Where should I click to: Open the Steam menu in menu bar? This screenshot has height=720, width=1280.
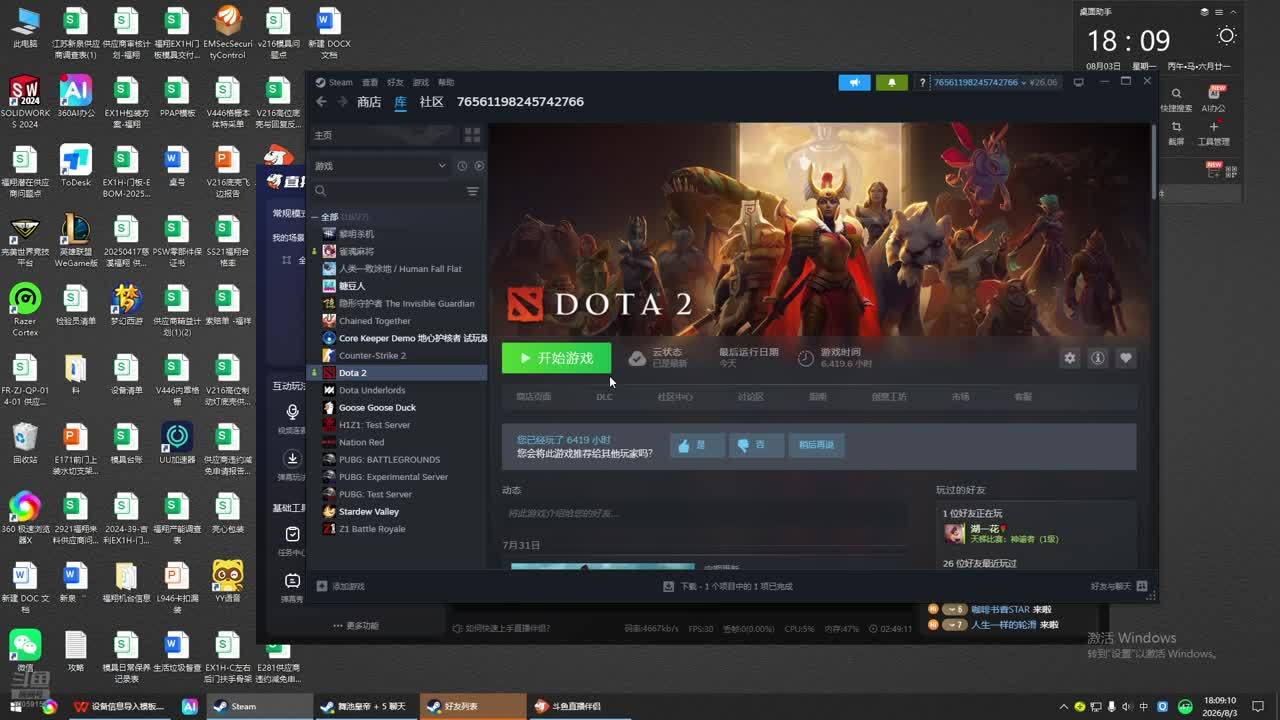[341, 82]
